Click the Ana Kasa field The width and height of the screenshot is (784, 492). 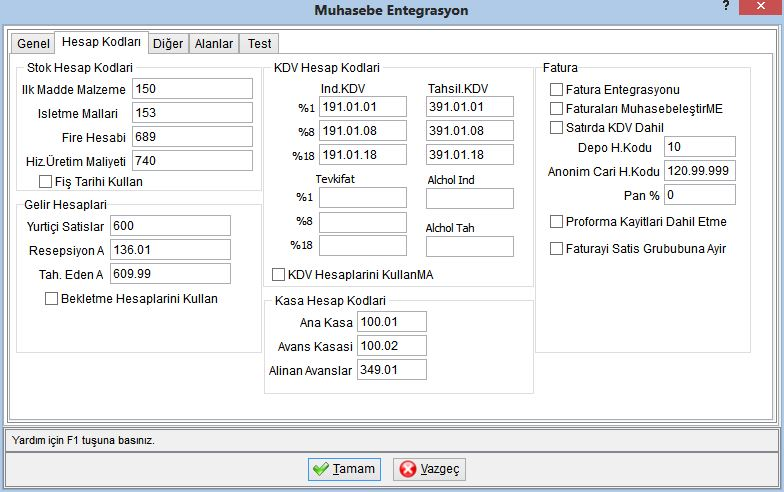click(392, 322)
